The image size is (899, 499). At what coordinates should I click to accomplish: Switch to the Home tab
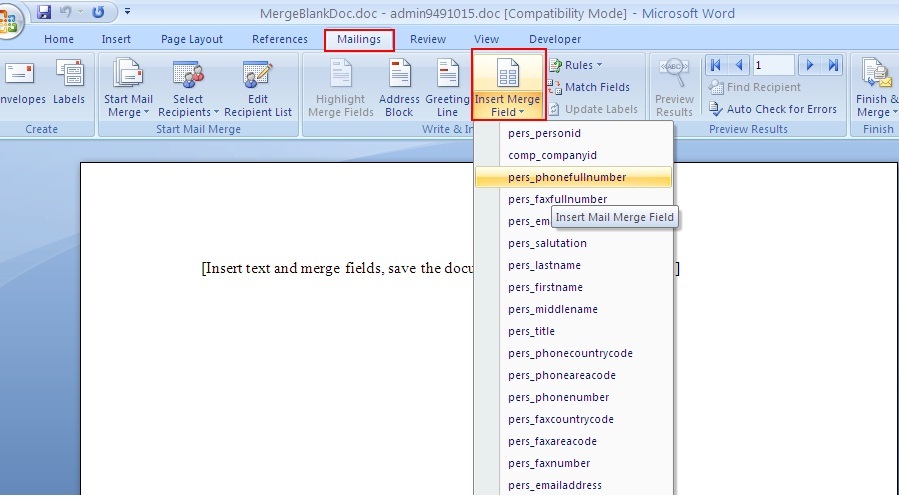pyautogui.click(x=59, y=39)
